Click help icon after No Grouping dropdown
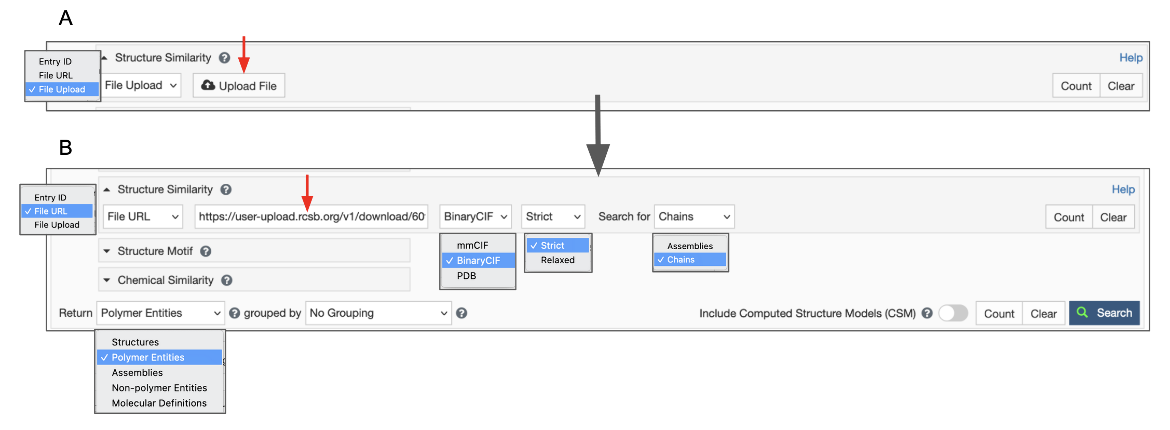 click(461, 313)
